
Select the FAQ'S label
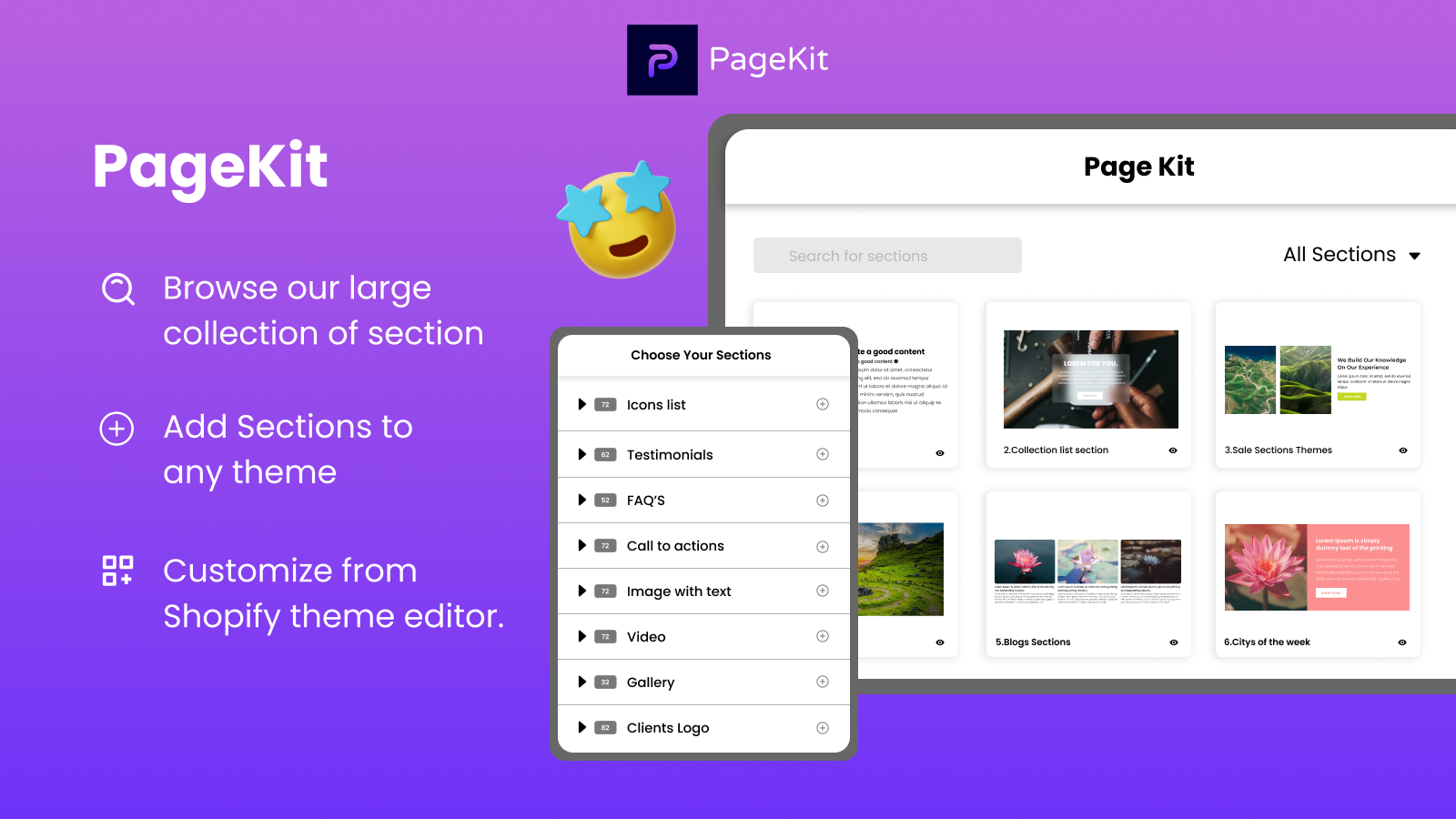tap(646, 500)
